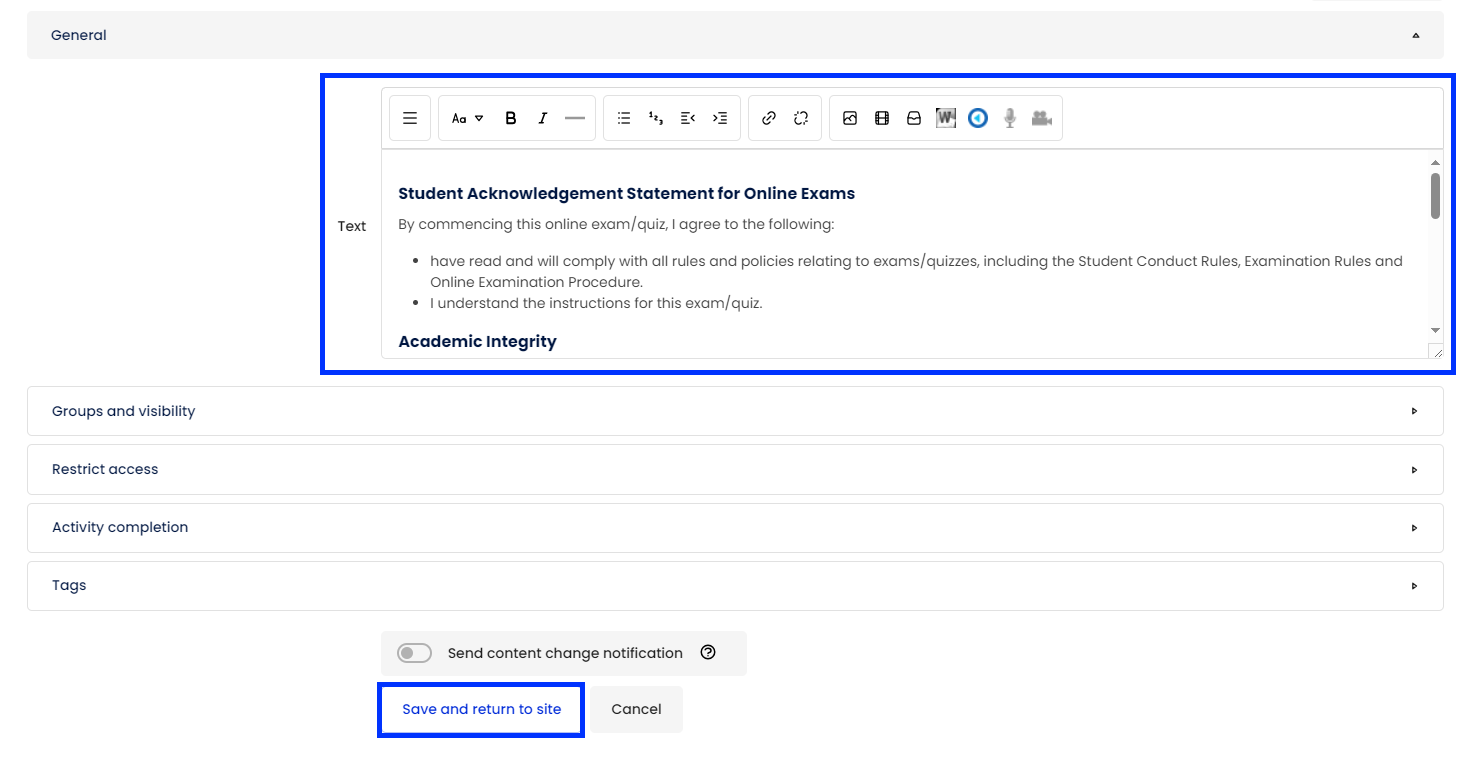Insert unordered bullet list

point(624,118)
